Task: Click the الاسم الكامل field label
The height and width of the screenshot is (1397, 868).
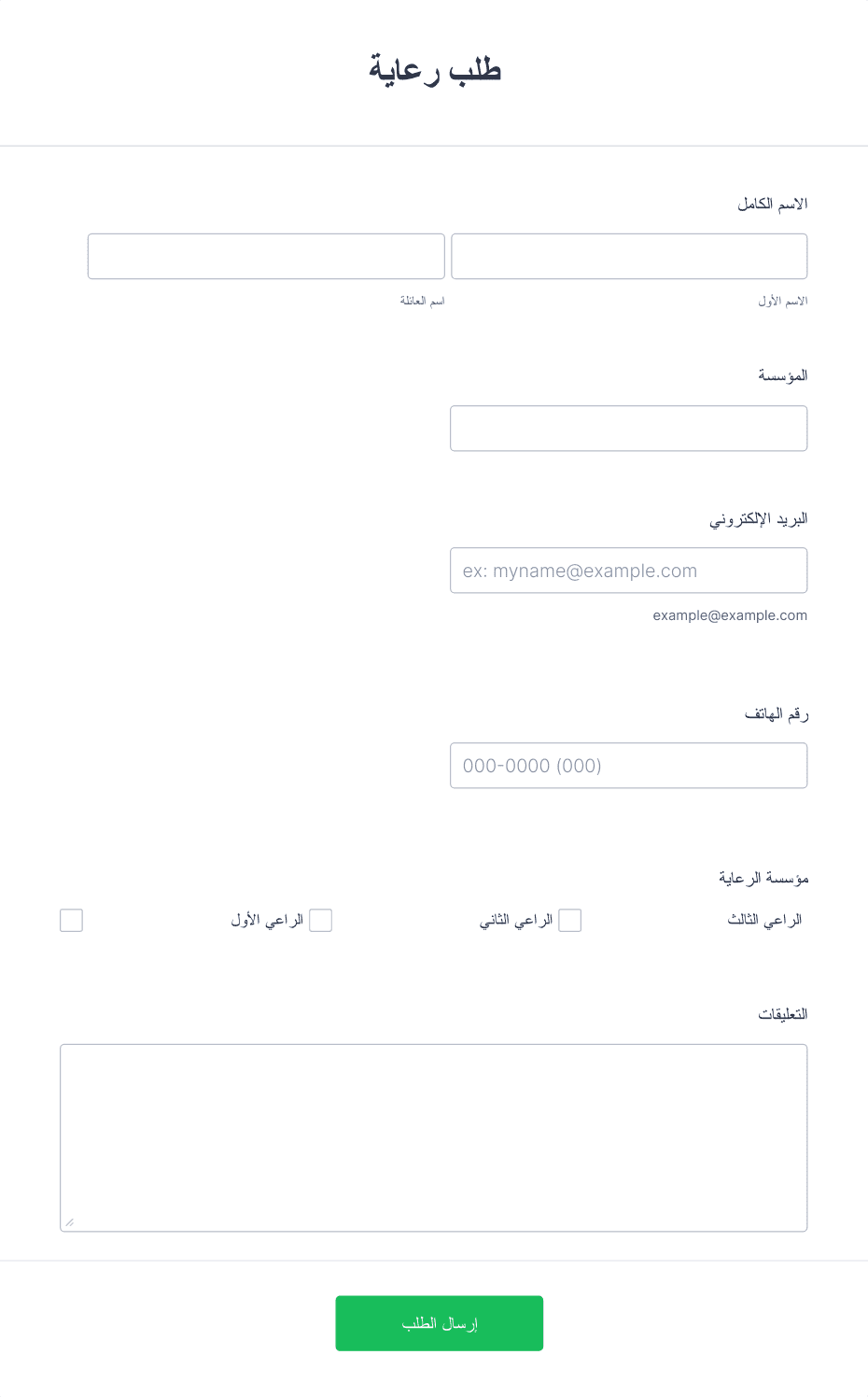Action: pyautogui.click(x=773, y=204)
